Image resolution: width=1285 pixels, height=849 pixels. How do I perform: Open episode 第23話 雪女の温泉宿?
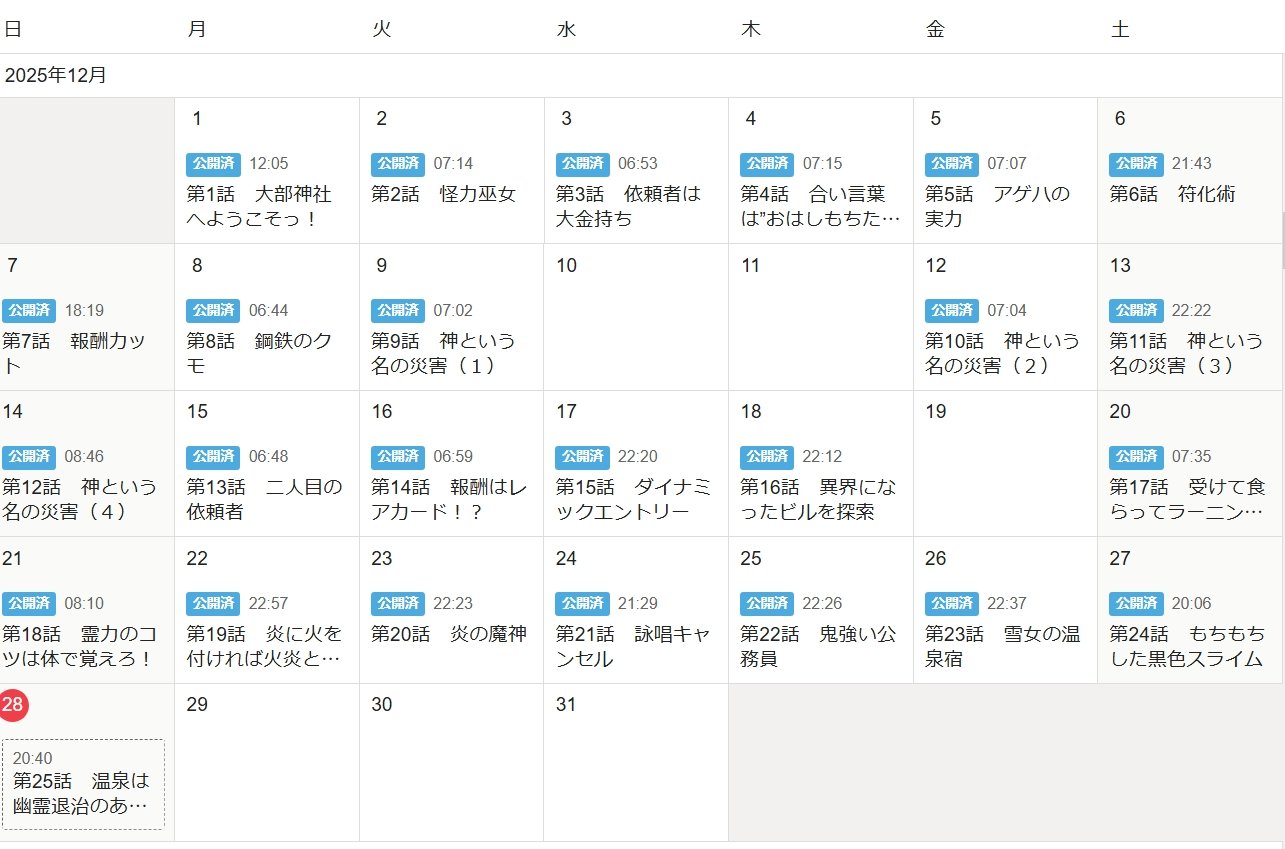[x=1002, y=646]
